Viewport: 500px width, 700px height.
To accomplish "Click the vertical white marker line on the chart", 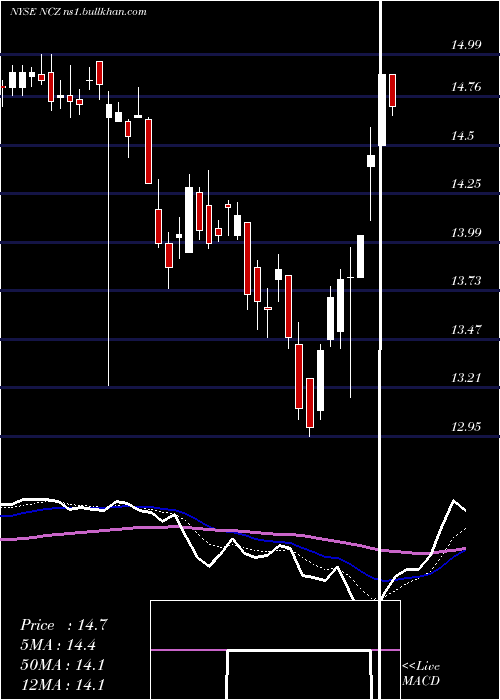I will (381, 348).
